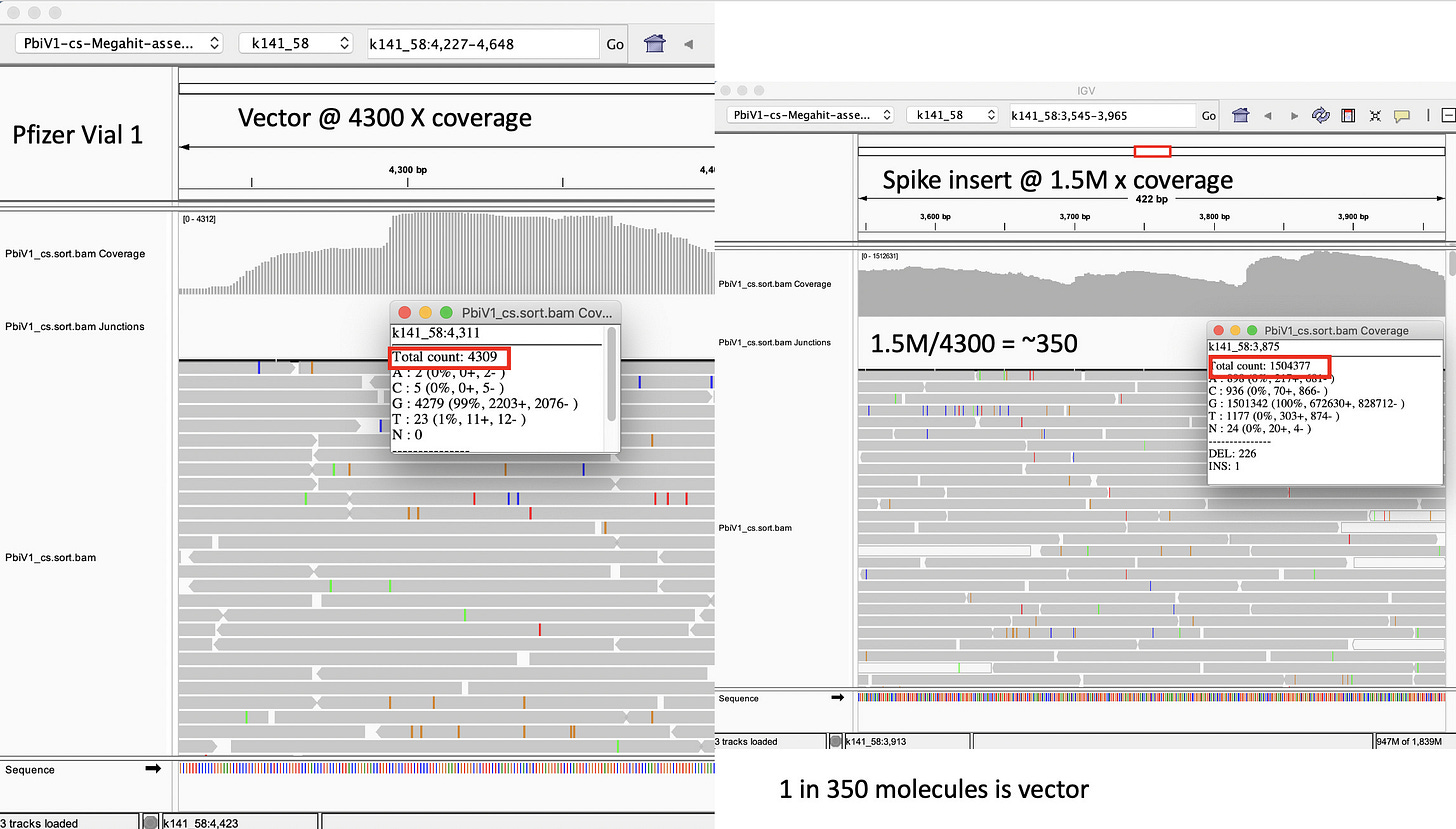Screen dimensions: 1456x829
Task: Click status bar position 'k141_58:3,913'
Action: coord(878,741)
